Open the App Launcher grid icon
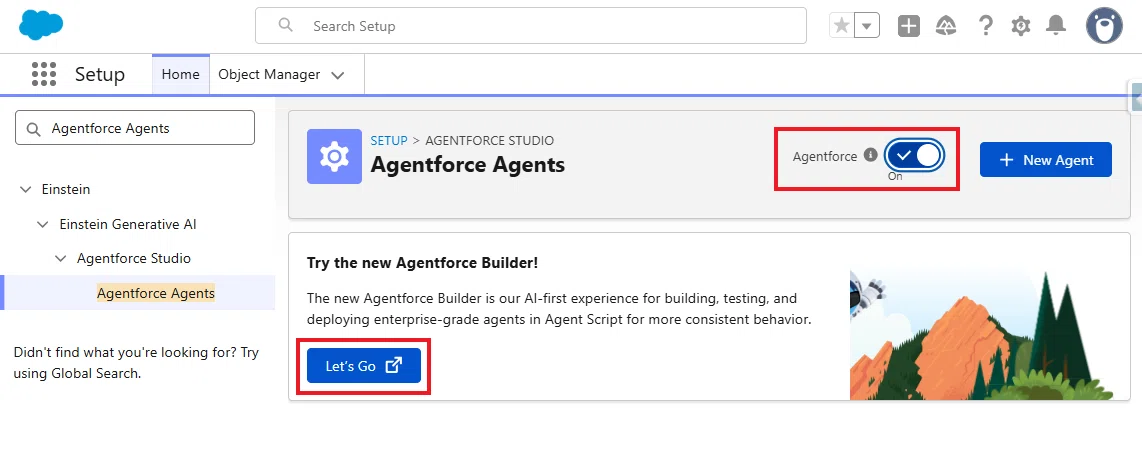 (44, 74)
